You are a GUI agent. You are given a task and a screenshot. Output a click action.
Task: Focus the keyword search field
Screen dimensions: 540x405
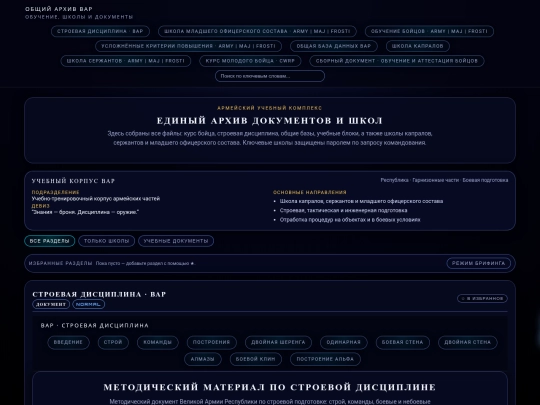270,76
